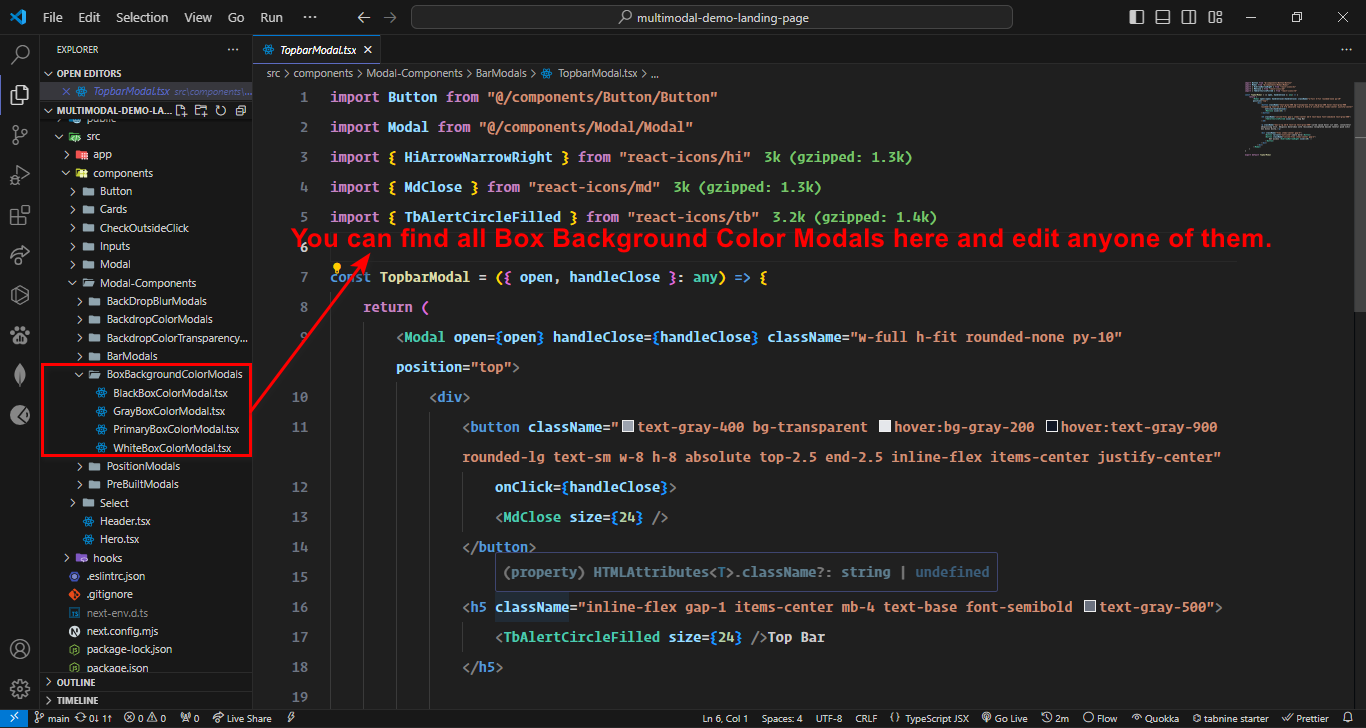
Task: Expand the Button folder
Action: pyautogui.click(x=146, y=191)
